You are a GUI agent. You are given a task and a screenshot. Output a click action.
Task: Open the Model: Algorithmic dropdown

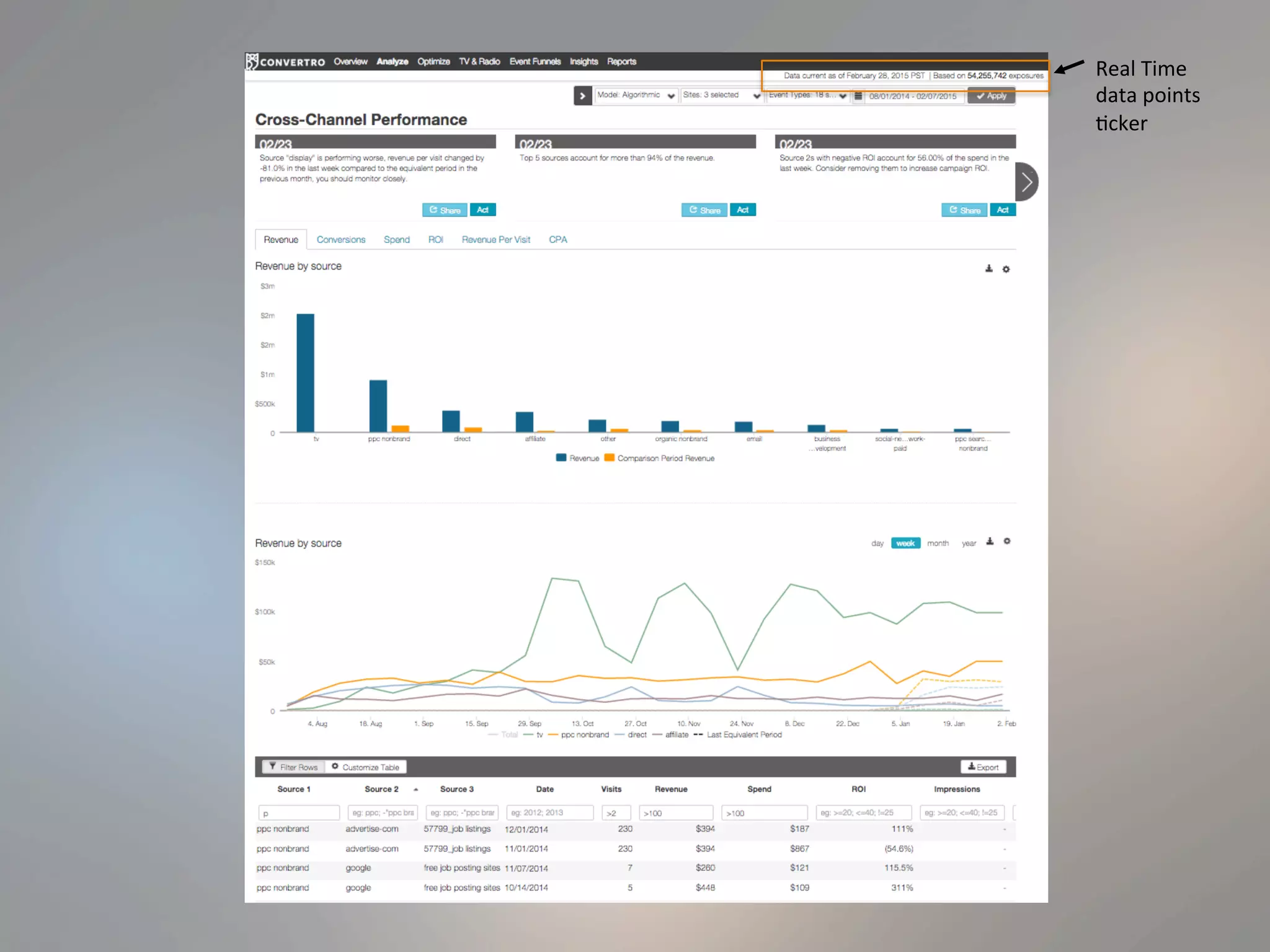click(x=636, y=95)
